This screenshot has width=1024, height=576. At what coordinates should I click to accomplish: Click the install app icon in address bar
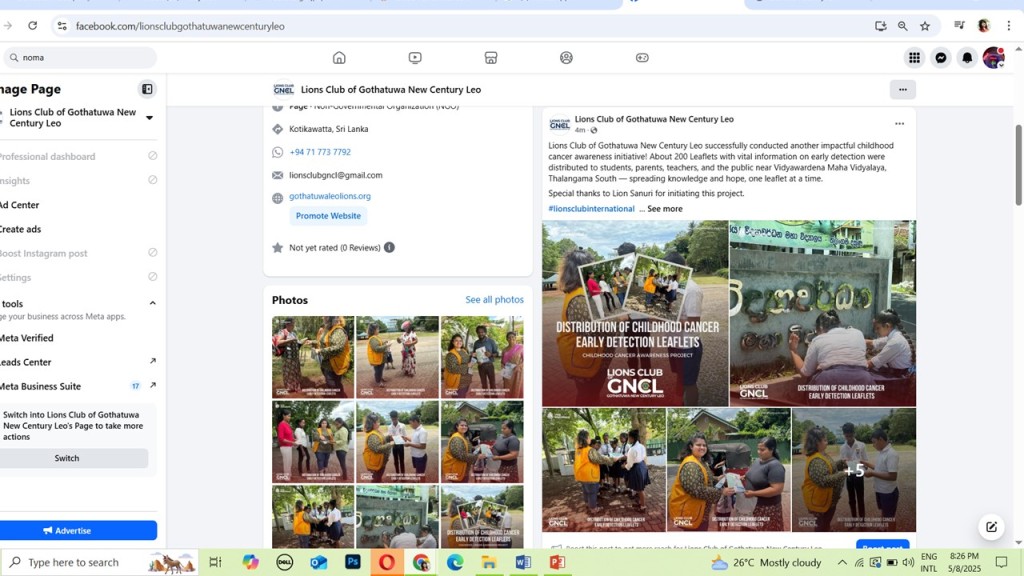pyautogui.click(x=880, y=26)
